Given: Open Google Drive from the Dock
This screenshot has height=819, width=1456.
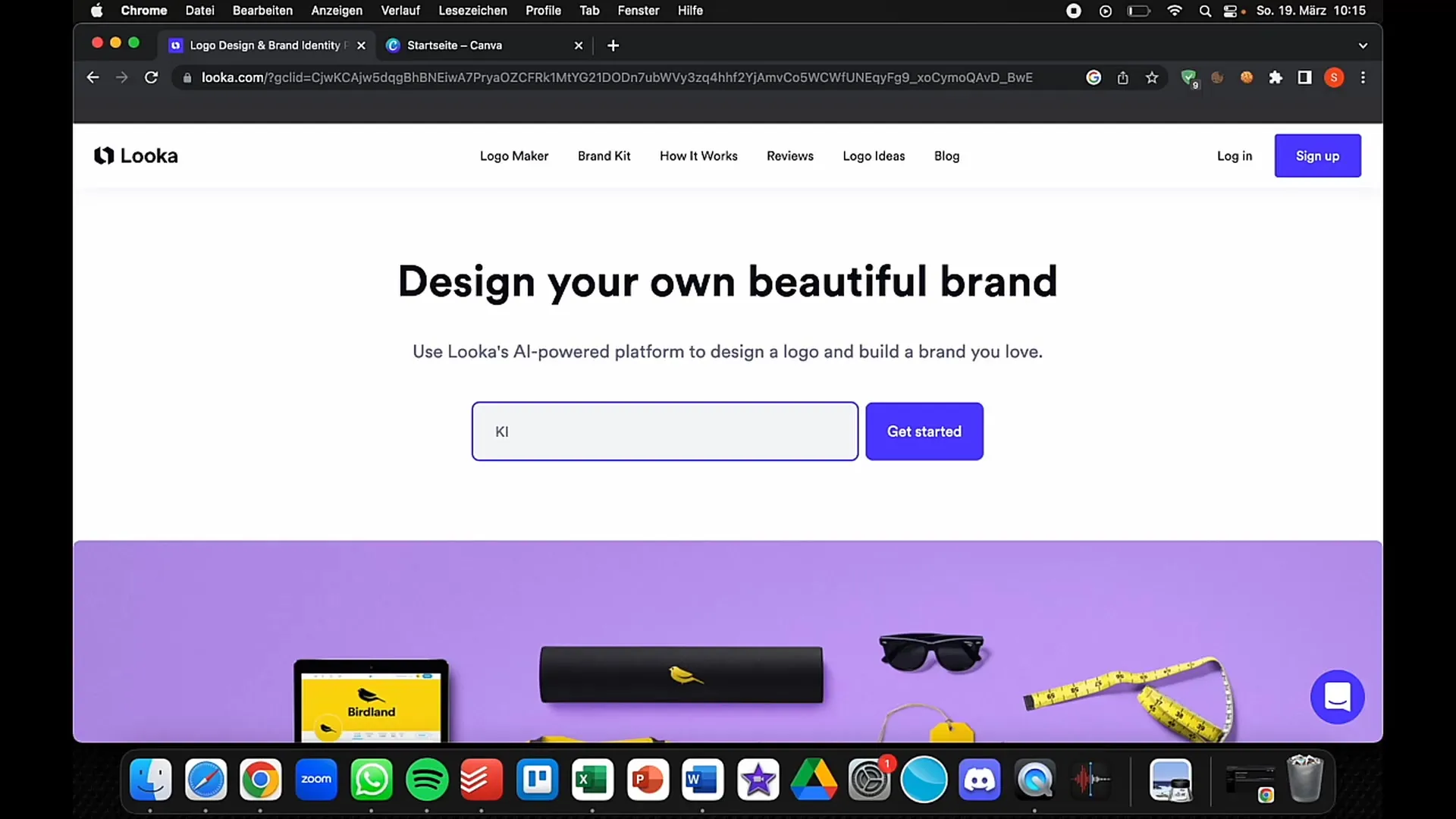Looking at the screenshot, I should click(x=814, y=780).
